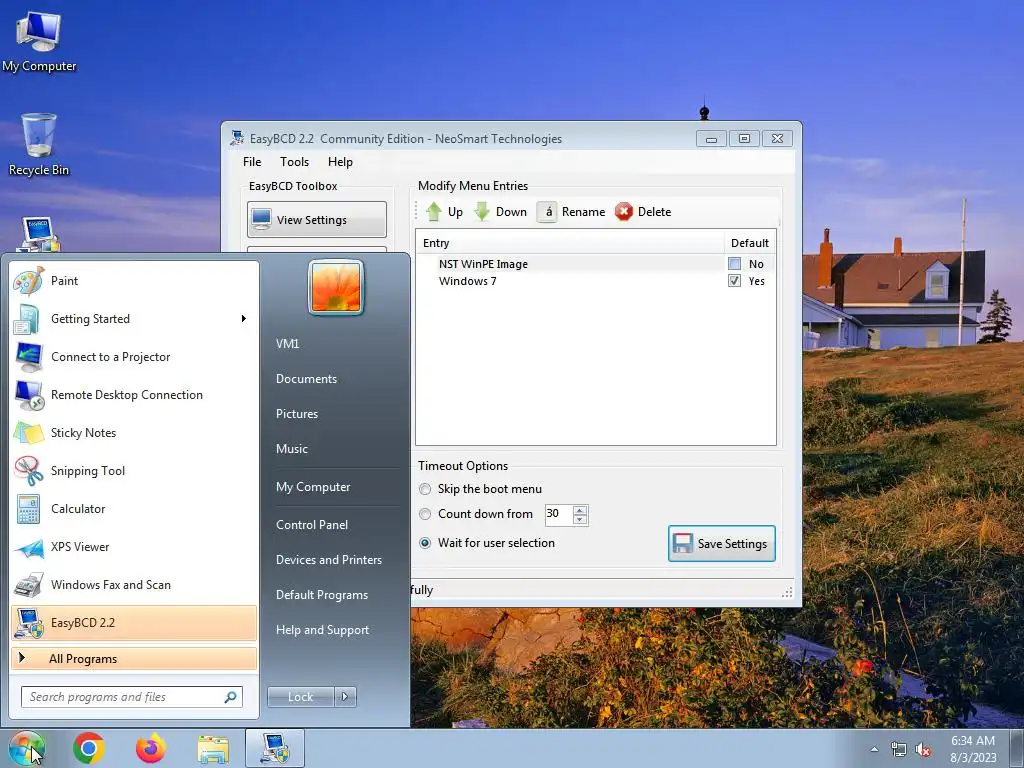Image resolution: width=1024 pixels, height=768 pixels.
Task: Select My Computer desktop icon
Action: tap(39, 42)
